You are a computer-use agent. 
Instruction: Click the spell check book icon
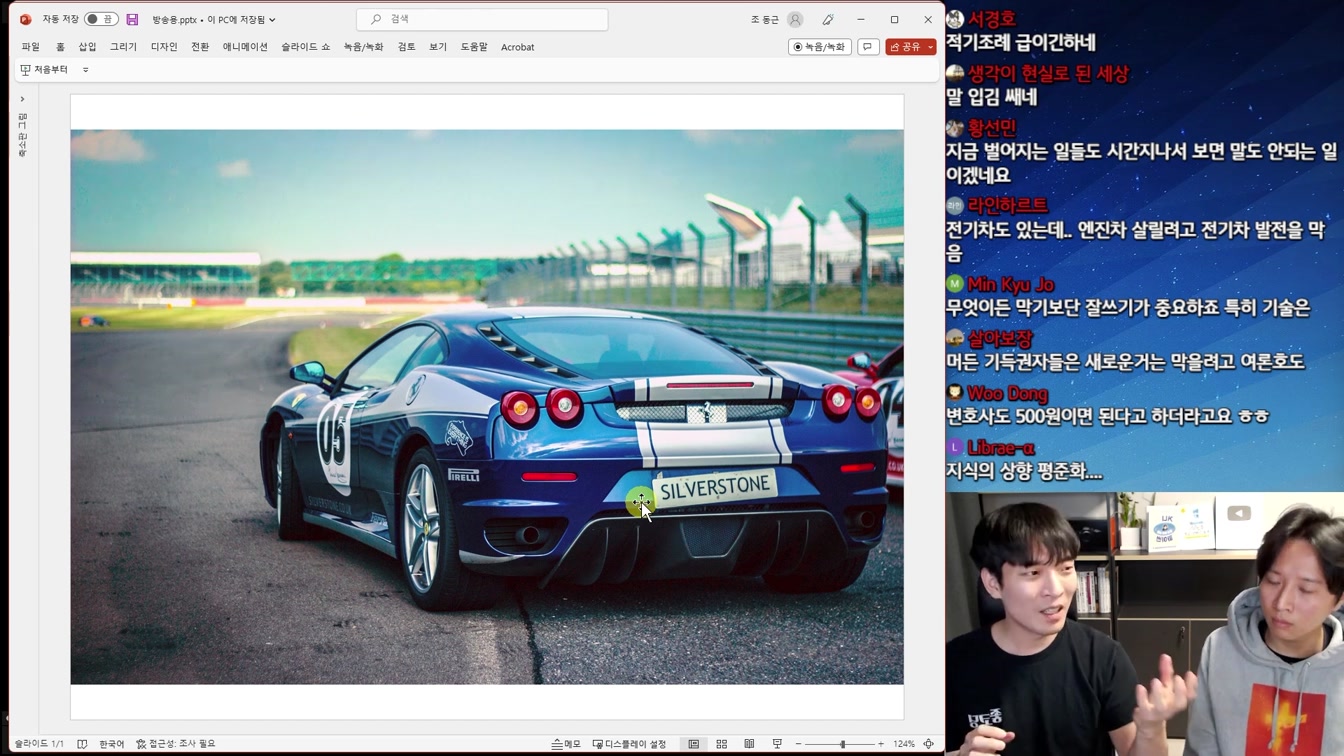coord(82,744)
